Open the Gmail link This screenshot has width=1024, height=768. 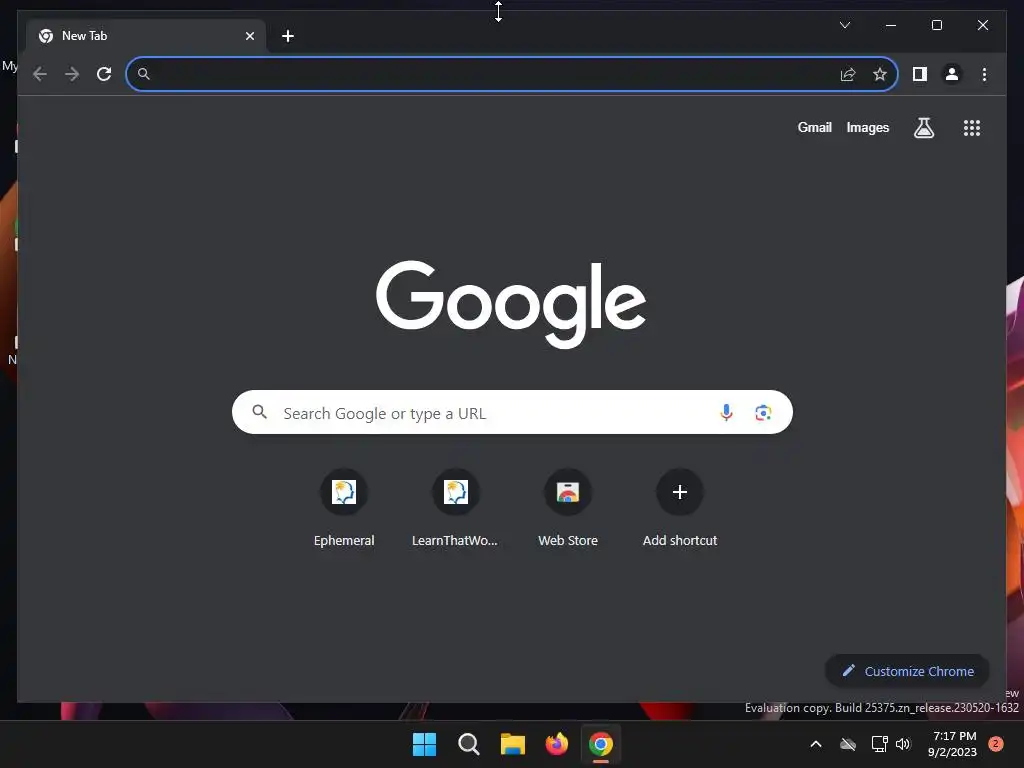tap(814, 128)
